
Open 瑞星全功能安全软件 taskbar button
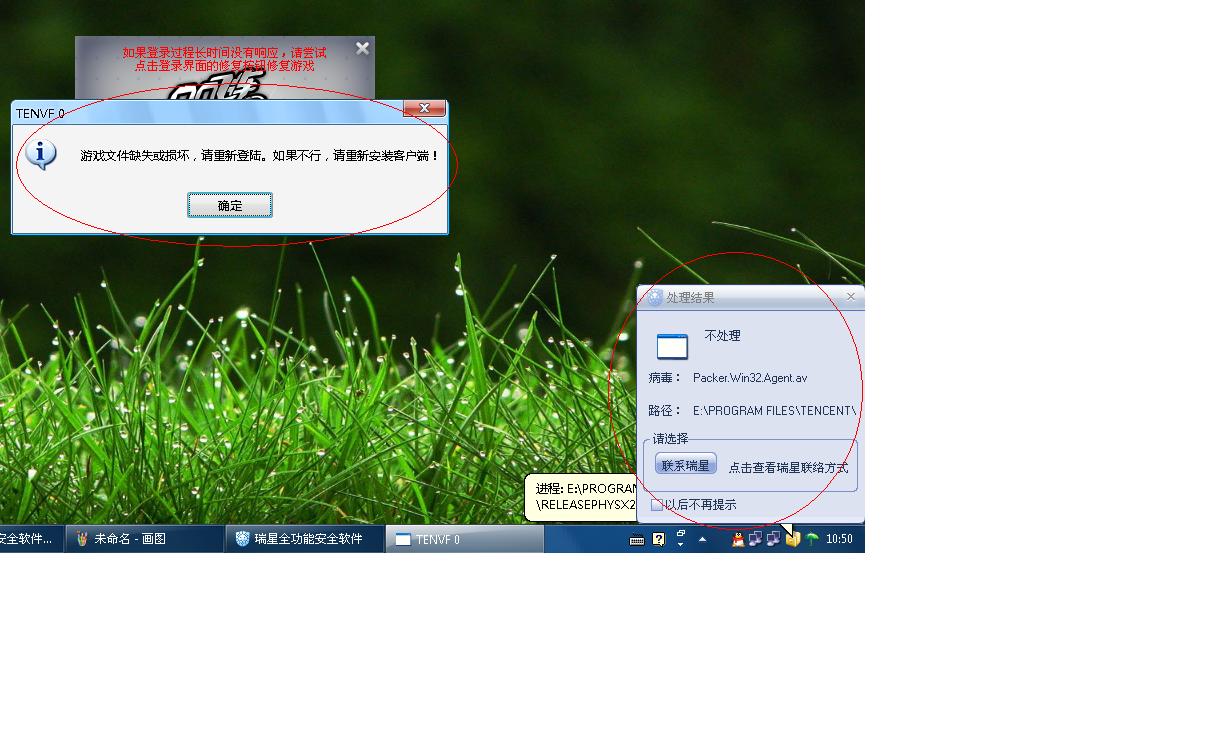pos(305,539)
